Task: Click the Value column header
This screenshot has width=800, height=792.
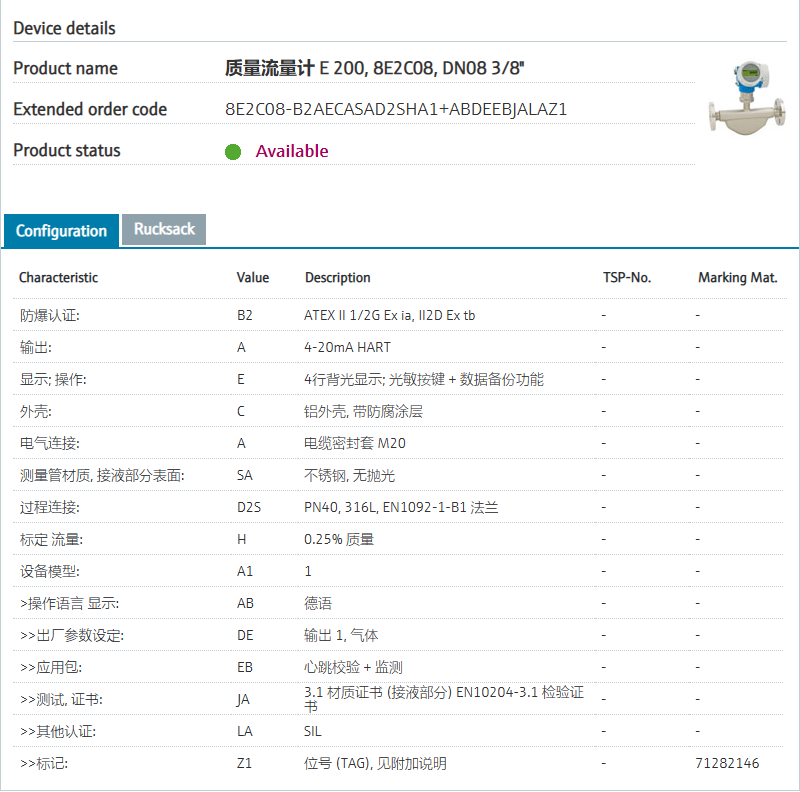Action: (253, 277)
